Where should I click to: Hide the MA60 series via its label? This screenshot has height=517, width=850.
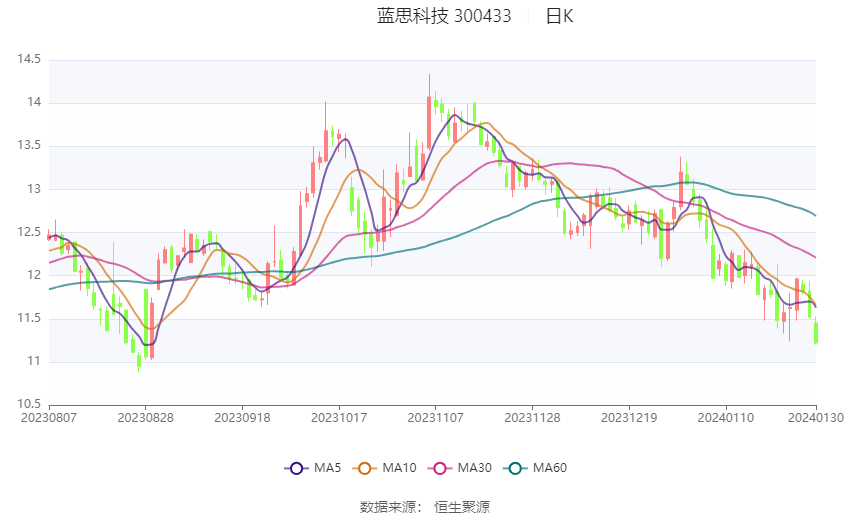[x=549, y=468]
